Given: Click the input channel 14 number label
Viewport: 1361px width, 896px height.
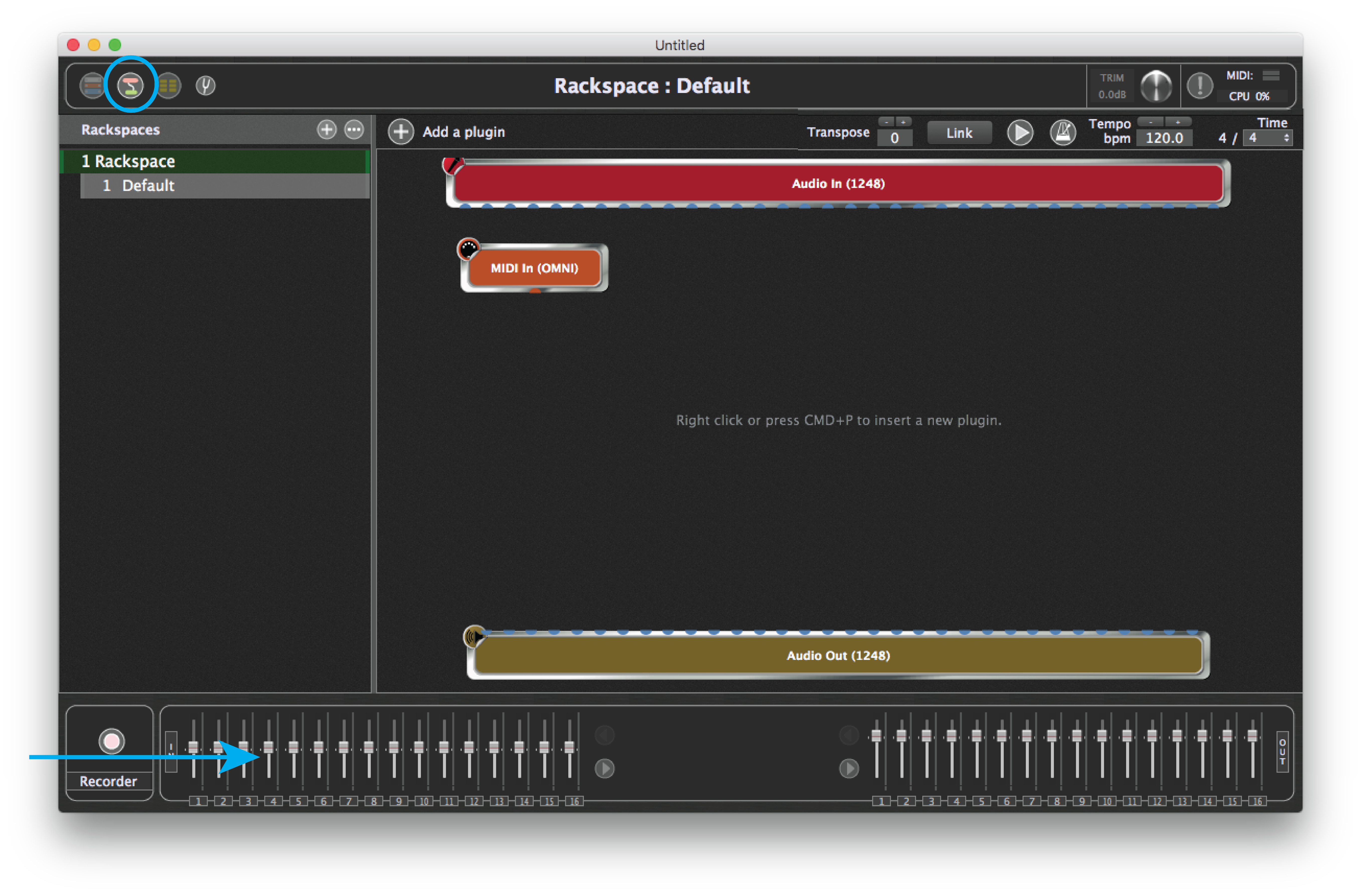Looking at the screenshot, I should (x=524, y=801).
